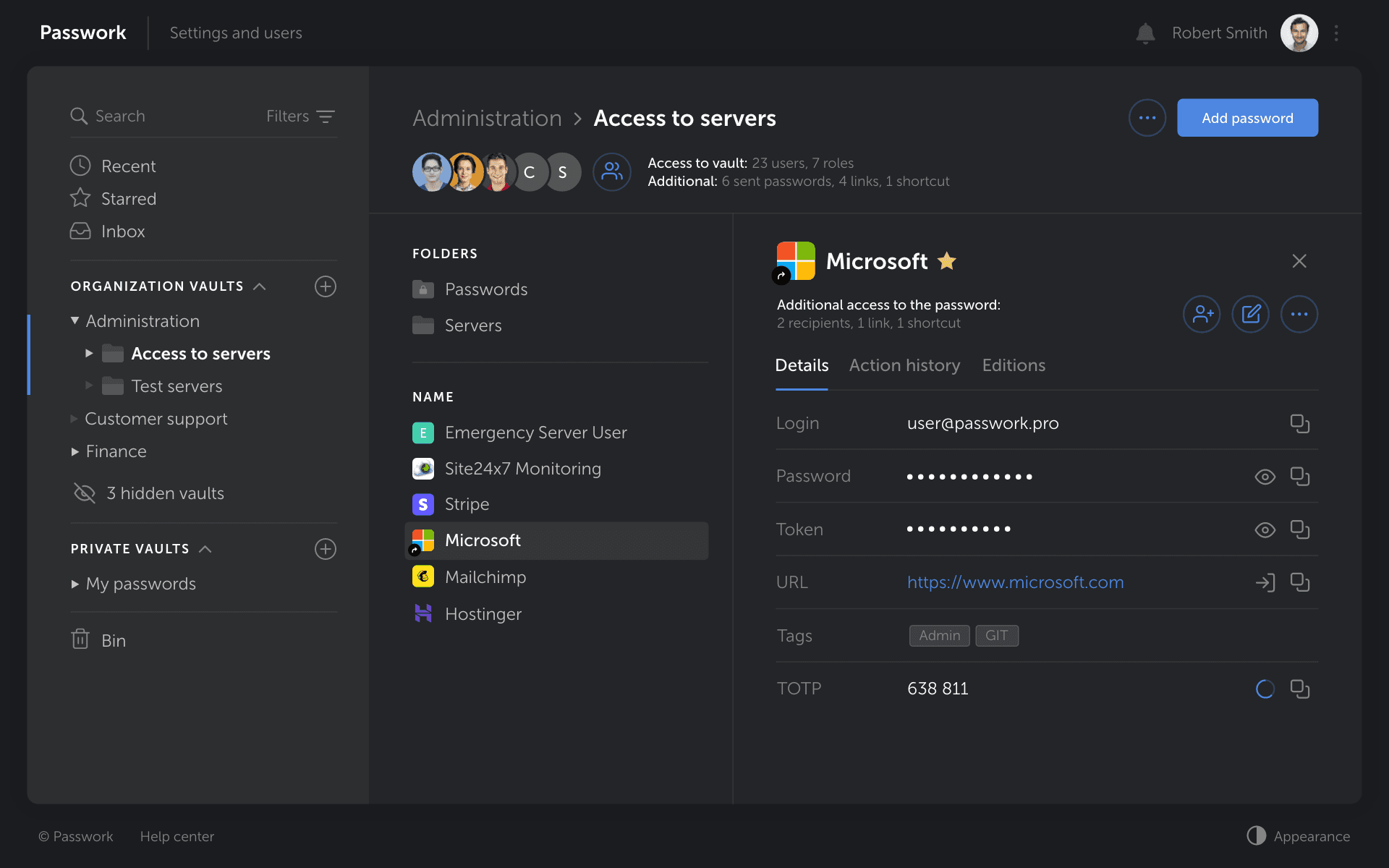Open the Help center link
The width and height of the screenshot is (1389, 868).
(177, 836)
